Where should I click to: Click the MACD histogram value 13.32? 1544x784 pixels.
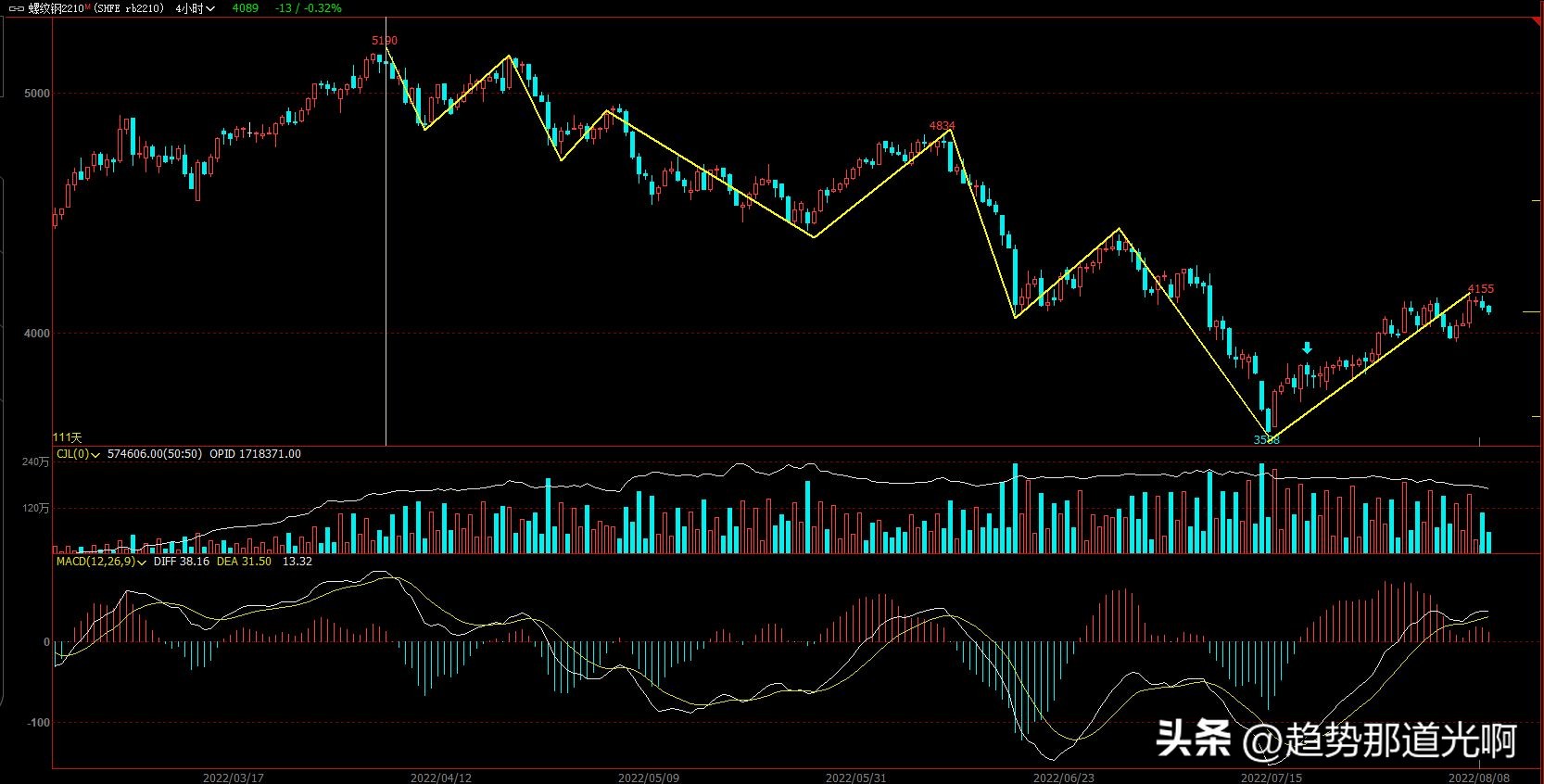point(297,562)
